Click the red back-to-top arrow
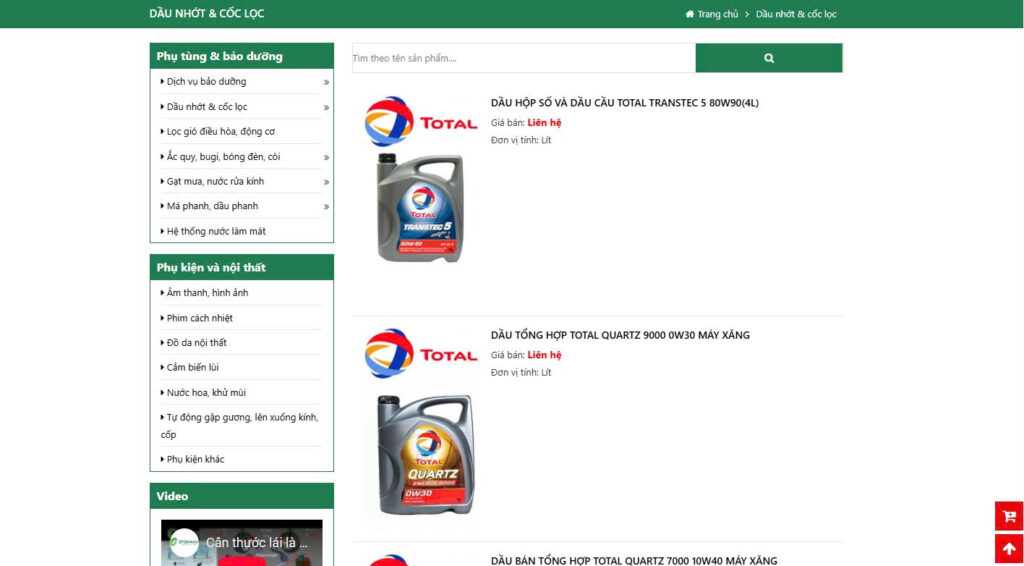 1009,549
